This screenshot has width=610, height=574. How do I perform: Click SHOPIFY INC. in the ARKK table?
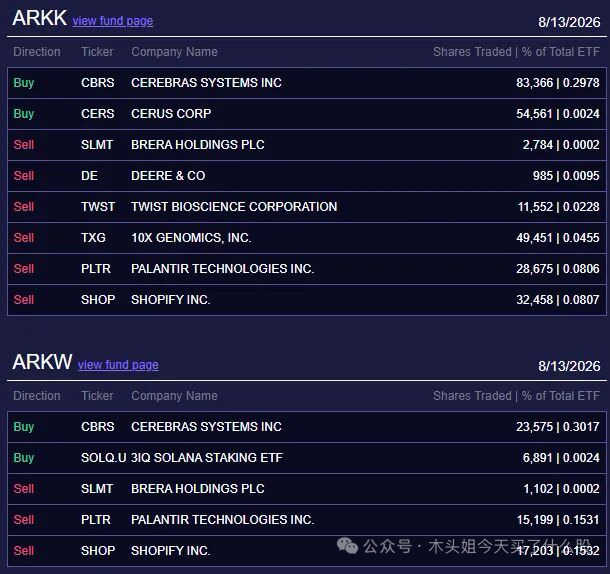171,300
